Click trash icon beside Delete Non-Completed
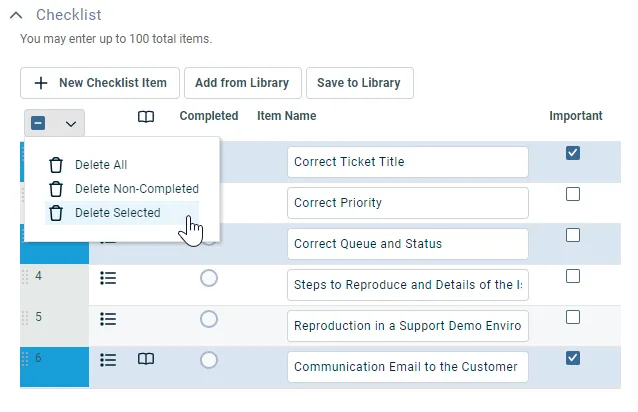 point(56,189)
